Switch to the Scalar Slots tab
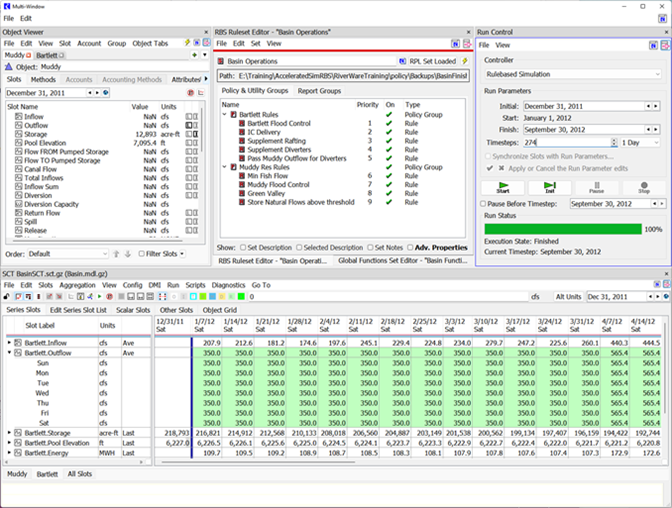The image size is (672, 508). point(134,310)
